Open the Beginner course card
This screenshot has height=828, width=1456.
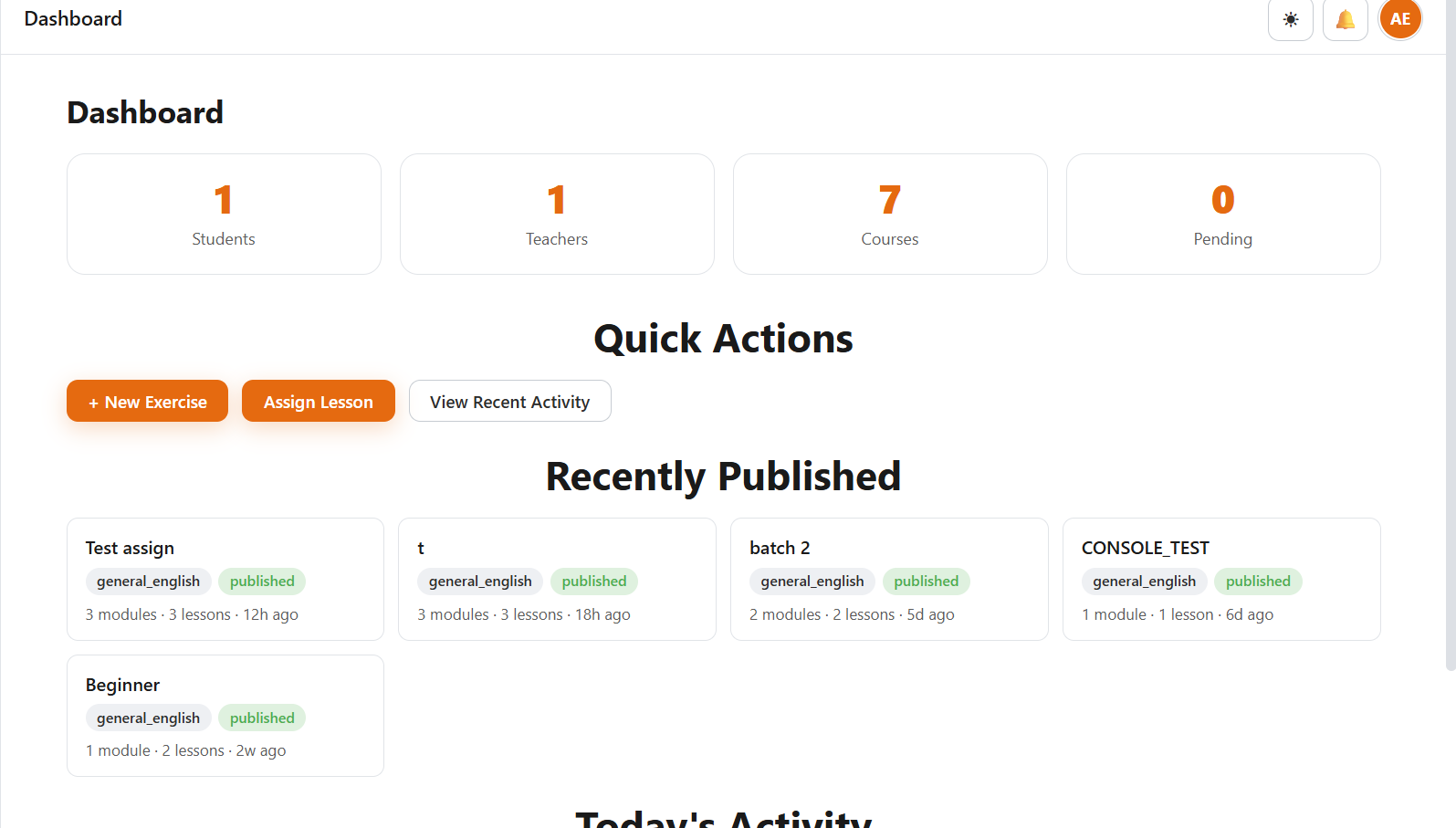tap(225, 716)
